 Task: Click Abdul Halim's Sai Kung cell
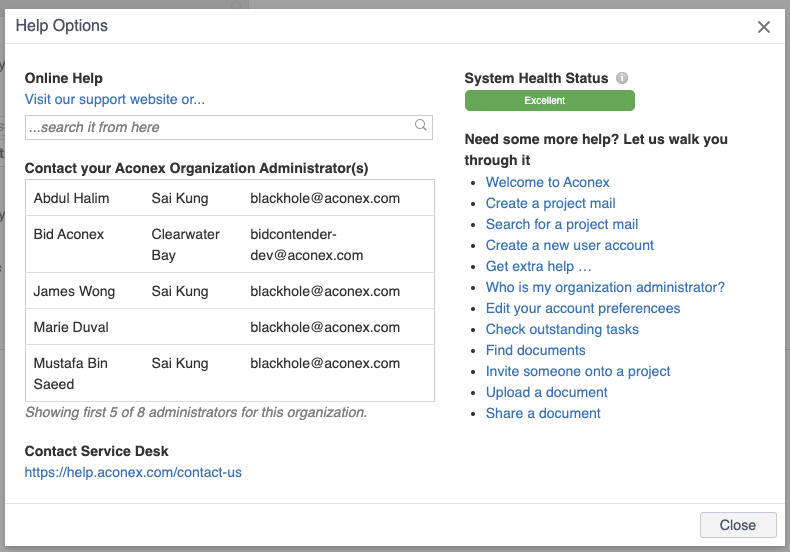pos(180,198)
